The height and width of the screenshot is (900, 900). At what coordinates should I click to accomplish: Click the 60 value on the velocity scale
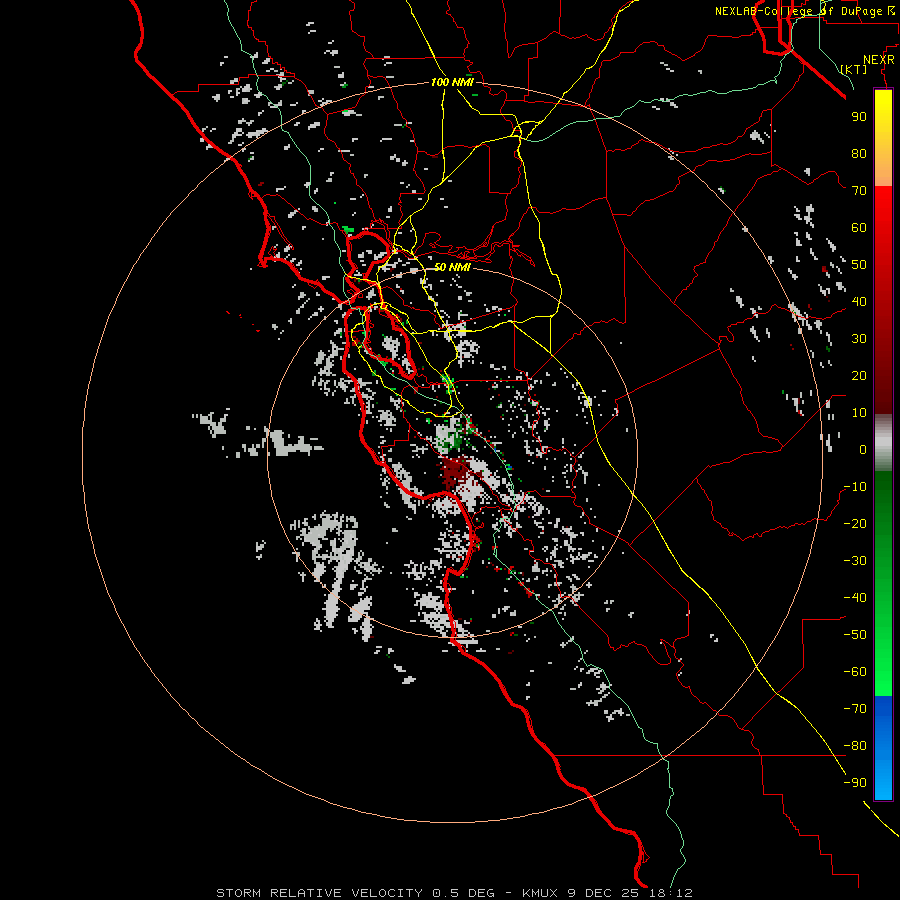click(x=859, y=228)
